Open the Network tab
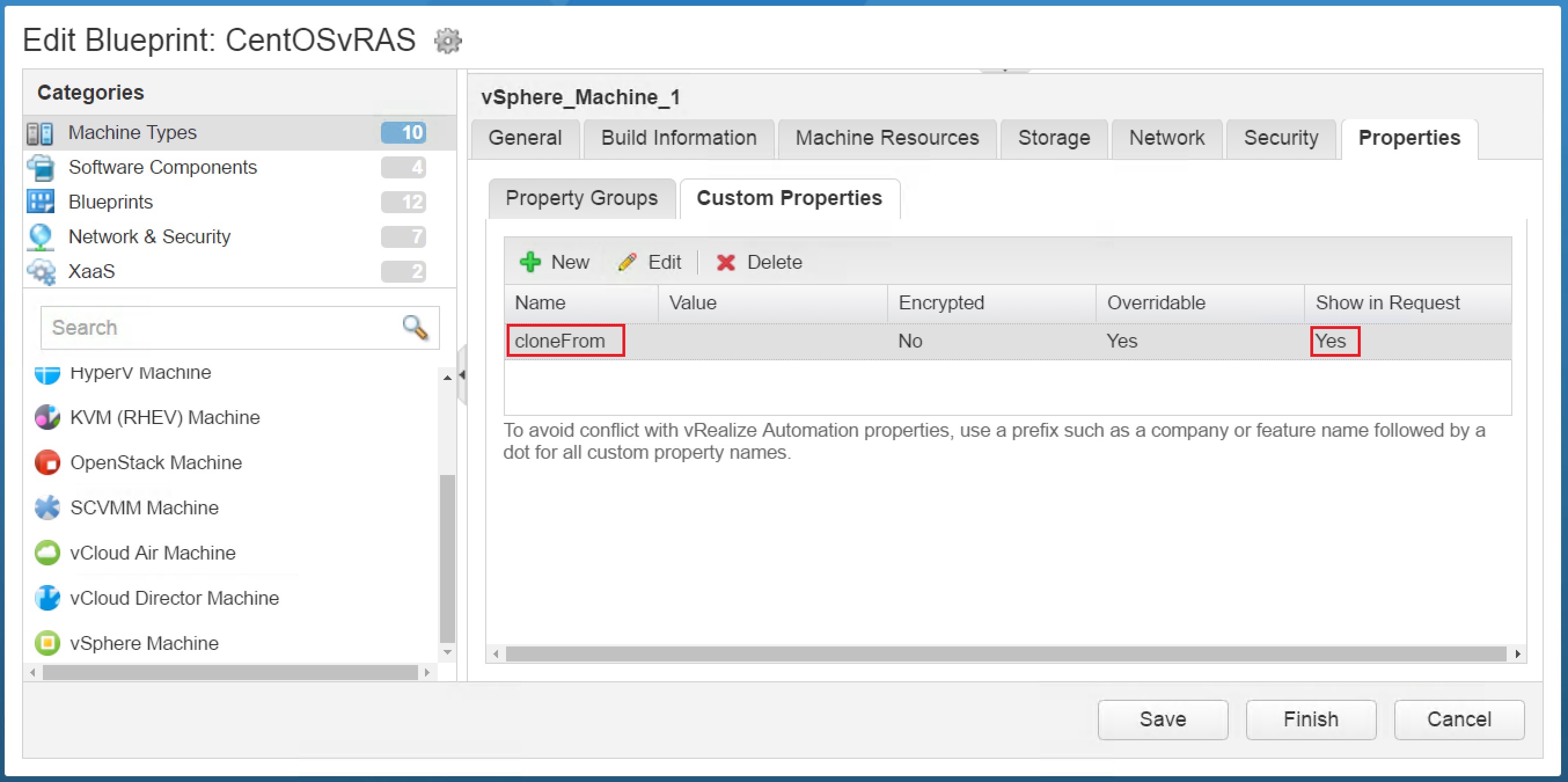Viewport: 1568px width, 782px height. (1166, 138)
